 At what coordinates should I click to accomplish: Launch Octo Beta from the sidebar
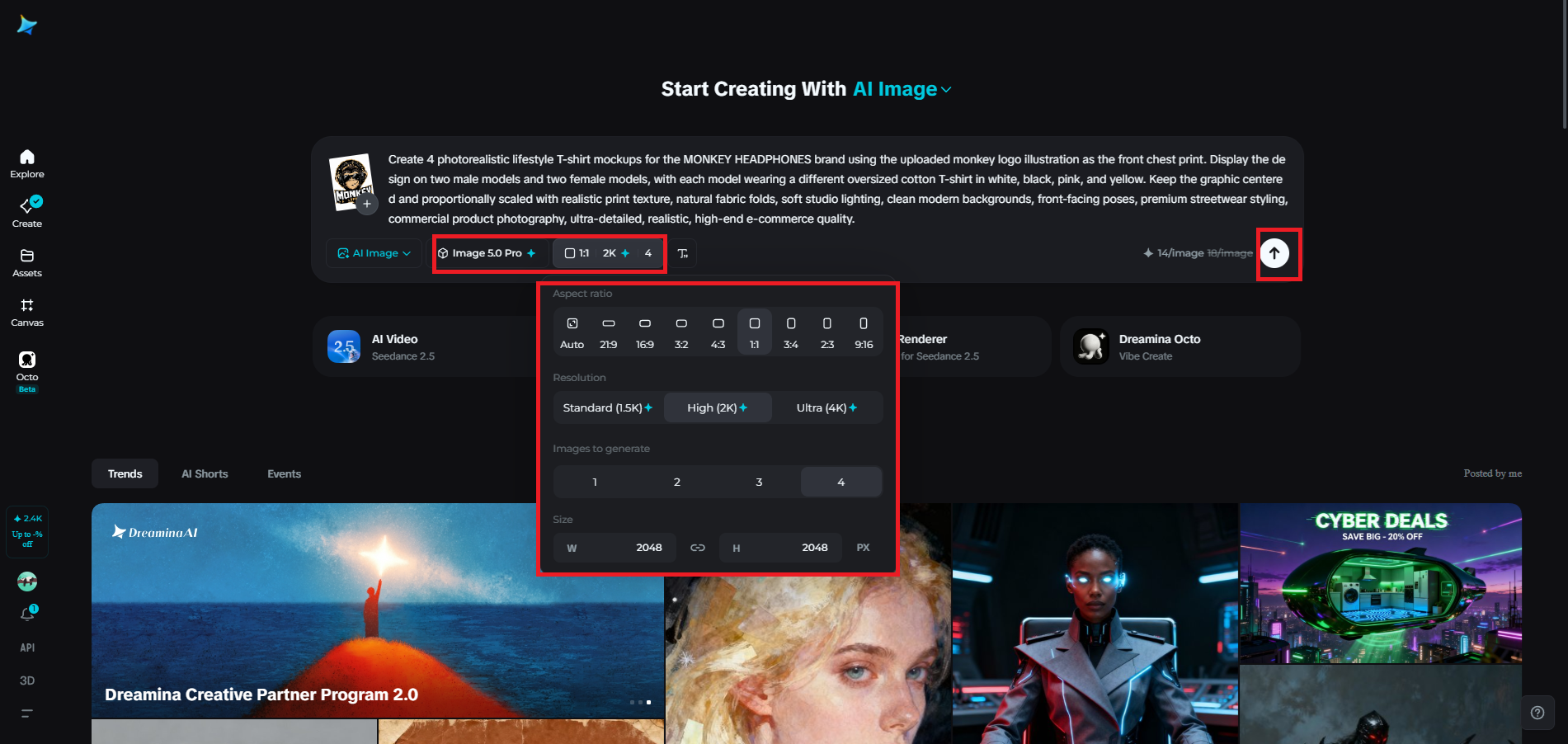[27, 371]
